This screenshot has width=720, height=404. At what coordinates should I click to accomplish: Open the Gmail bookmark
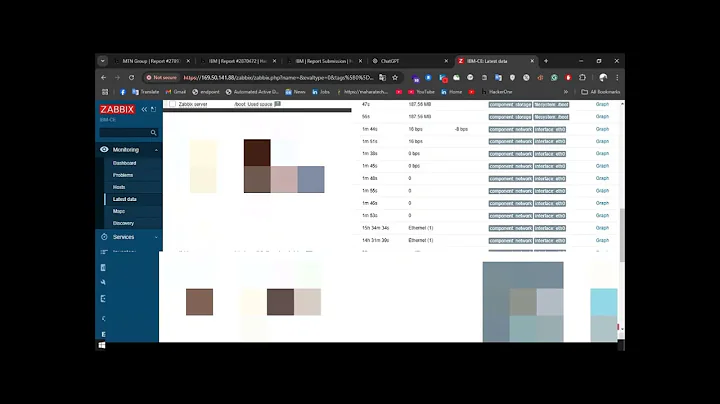175,92
